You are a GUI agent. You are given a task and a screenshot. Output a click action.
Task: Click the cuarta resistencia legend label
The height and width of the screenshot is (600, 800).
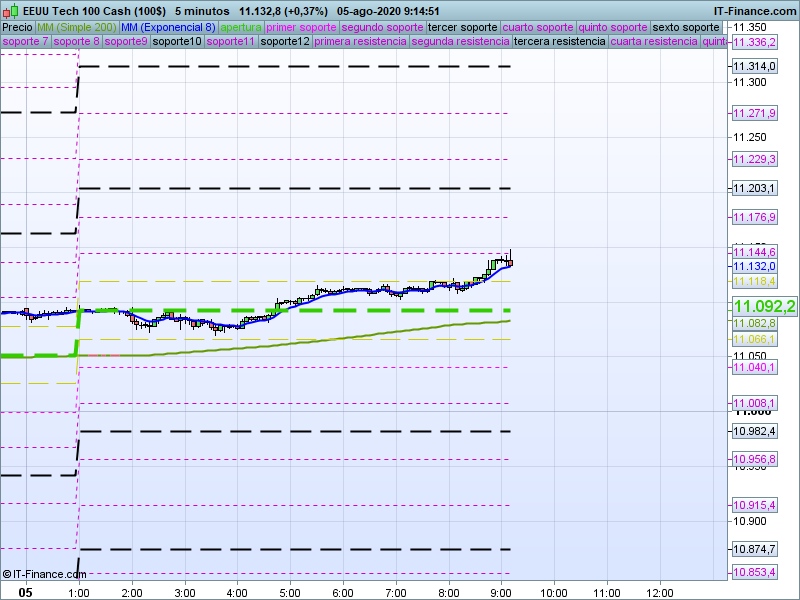654,42
